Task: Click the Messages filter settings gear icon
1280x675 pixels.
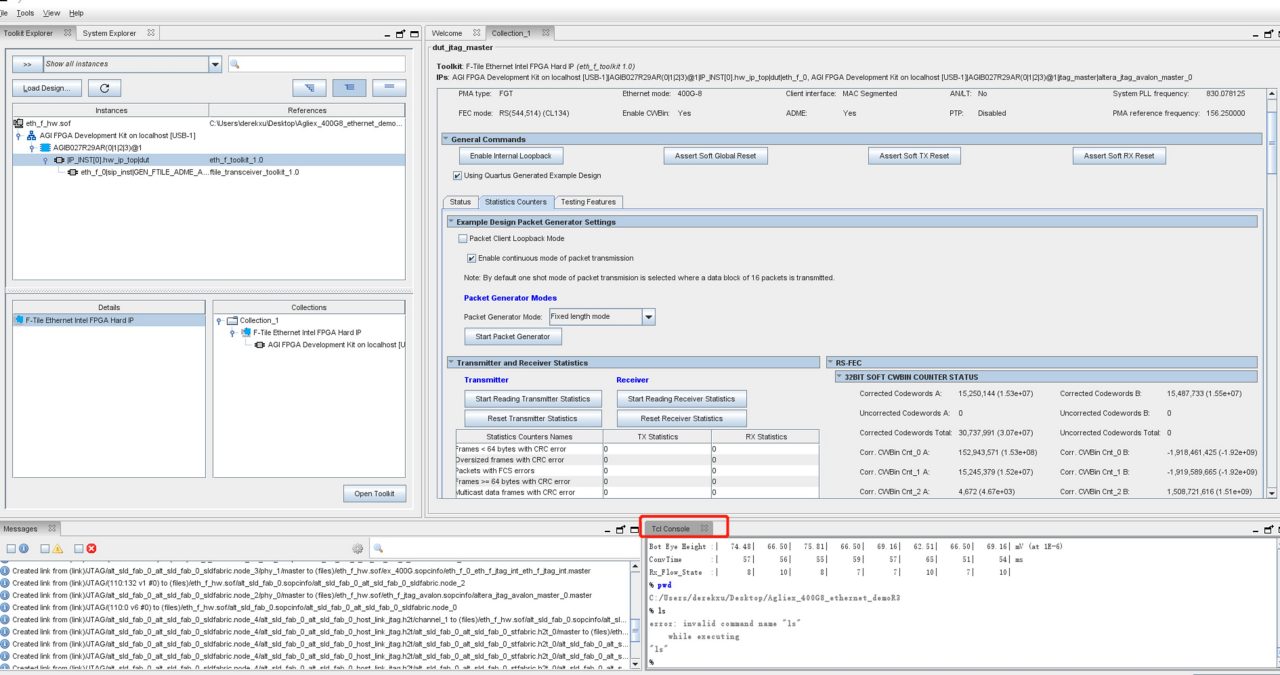Action: (357, 548)
